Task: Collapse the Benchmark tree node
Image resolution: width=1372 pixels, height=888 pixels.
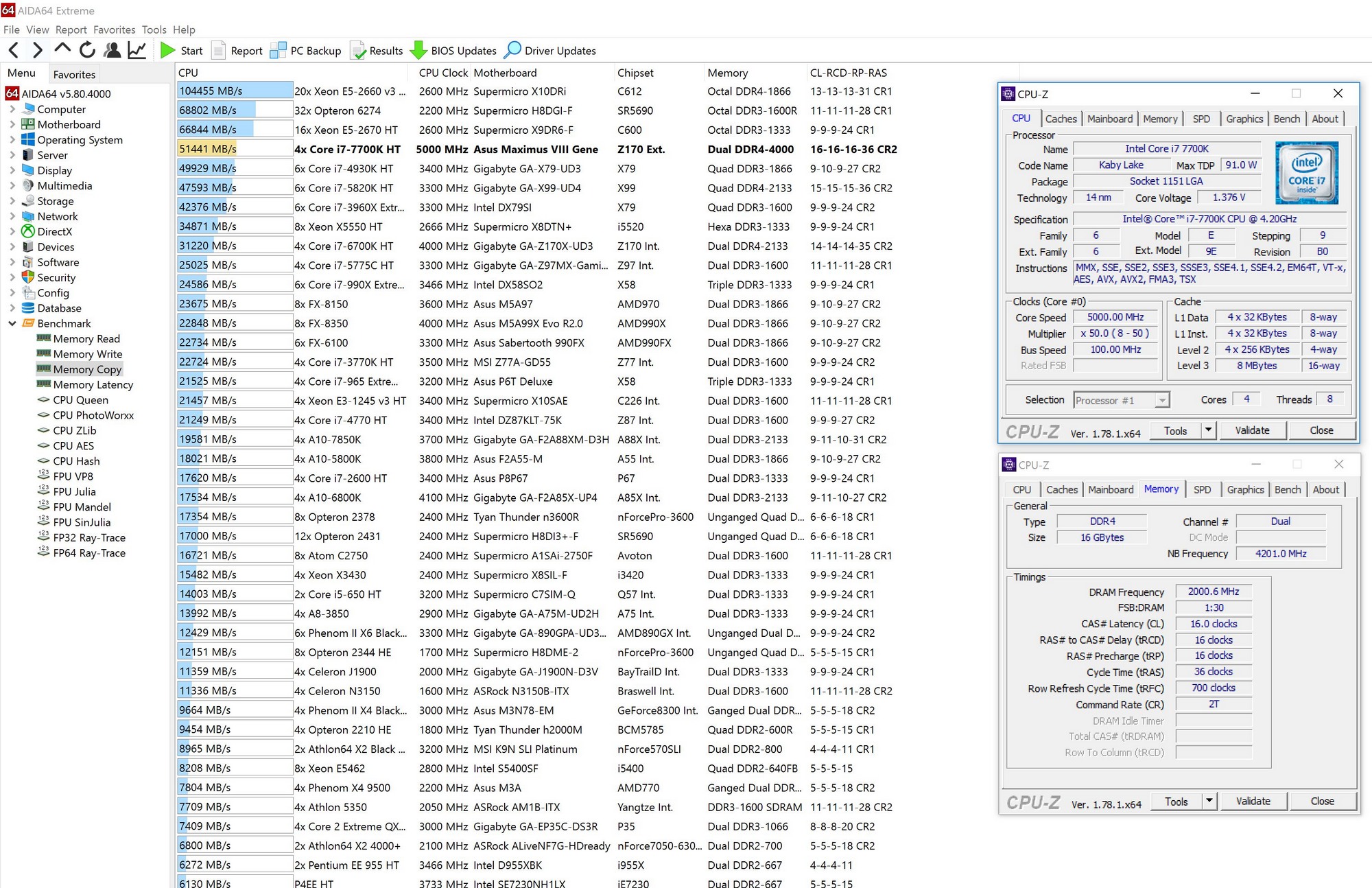Action: click(x=12, y=323)
